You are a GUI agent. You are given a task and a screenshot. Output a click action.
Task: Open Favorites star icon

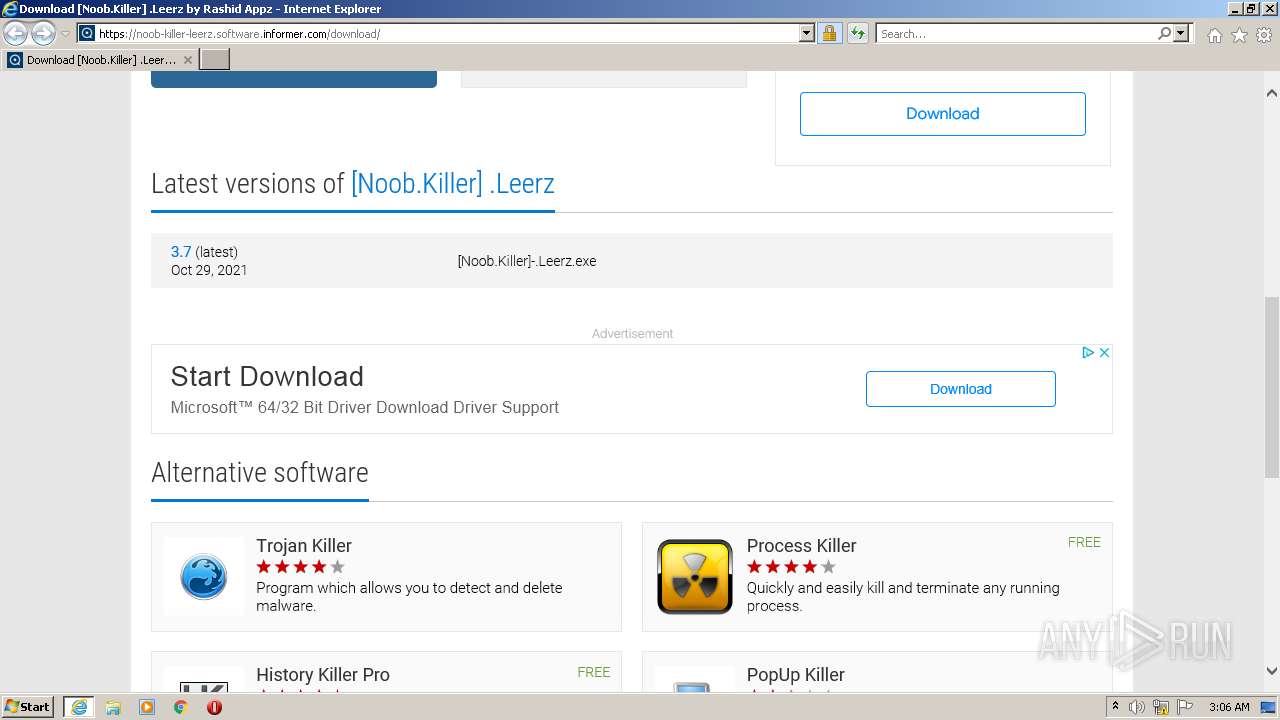coord(1239,35)
